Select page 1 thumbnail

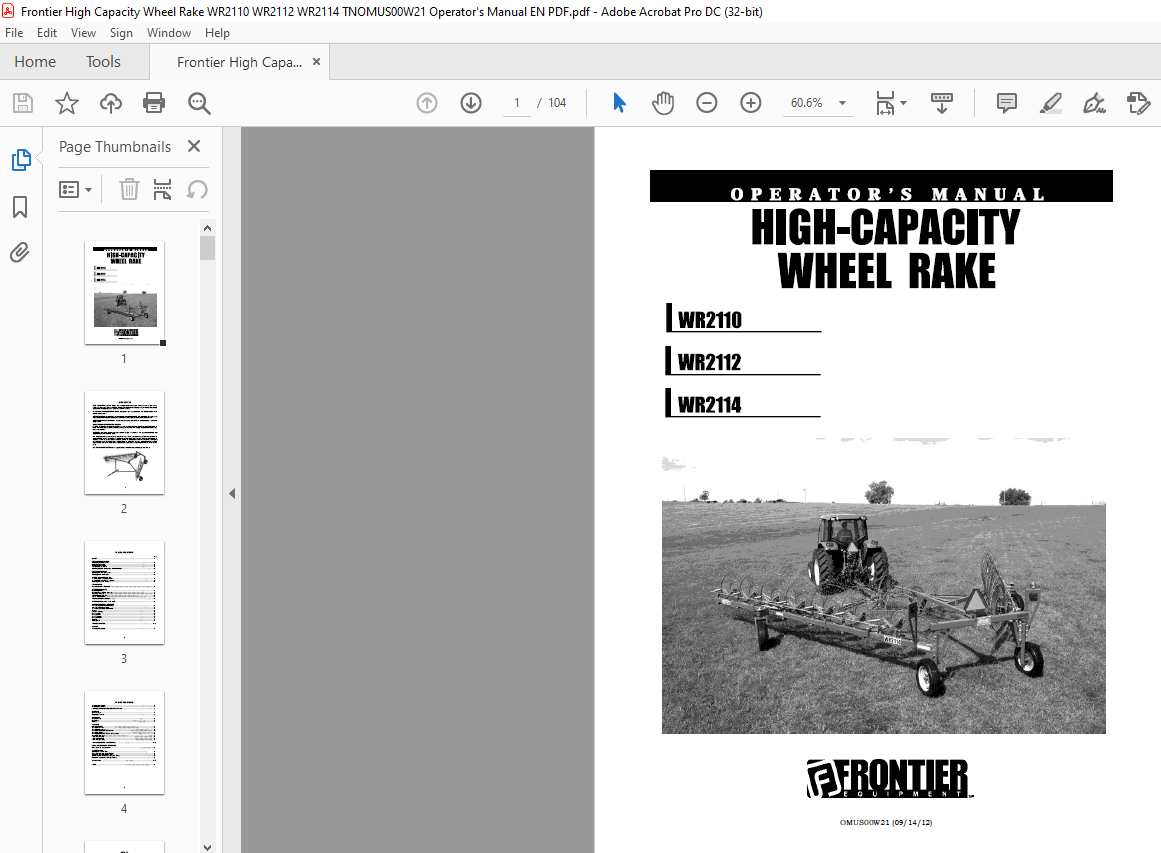pyautogui.click(x=124, y=292)
